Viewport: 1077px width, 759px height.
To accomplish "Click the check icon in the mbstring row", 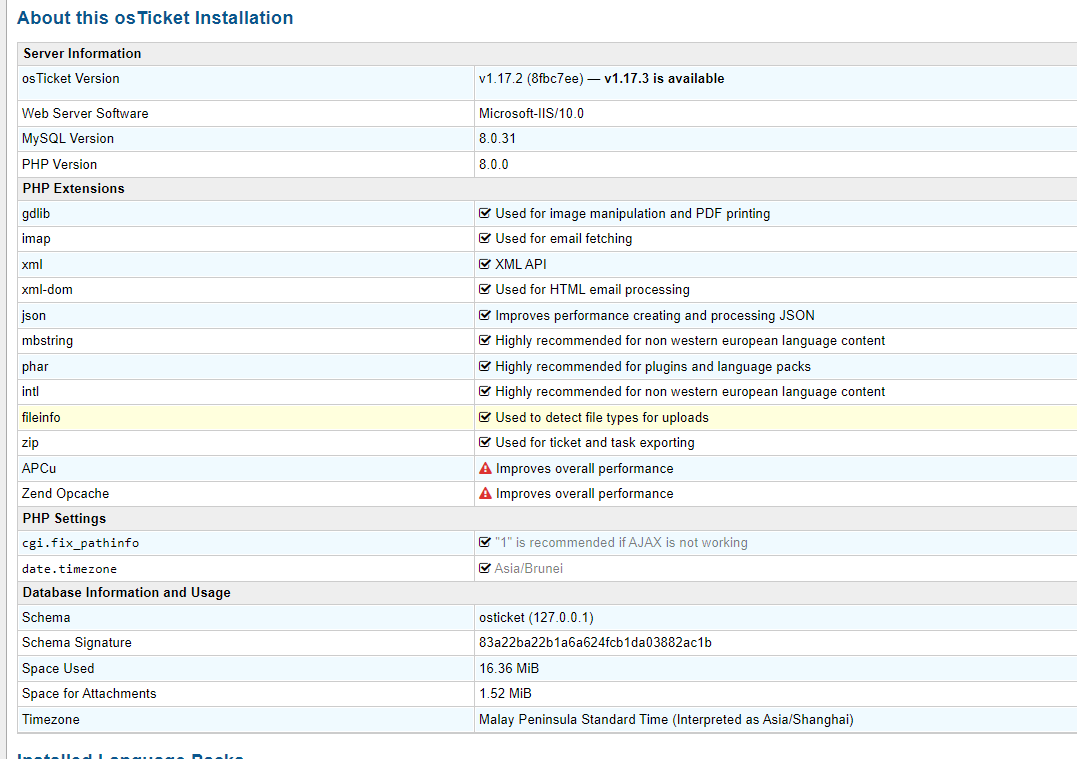I will 485,341.
